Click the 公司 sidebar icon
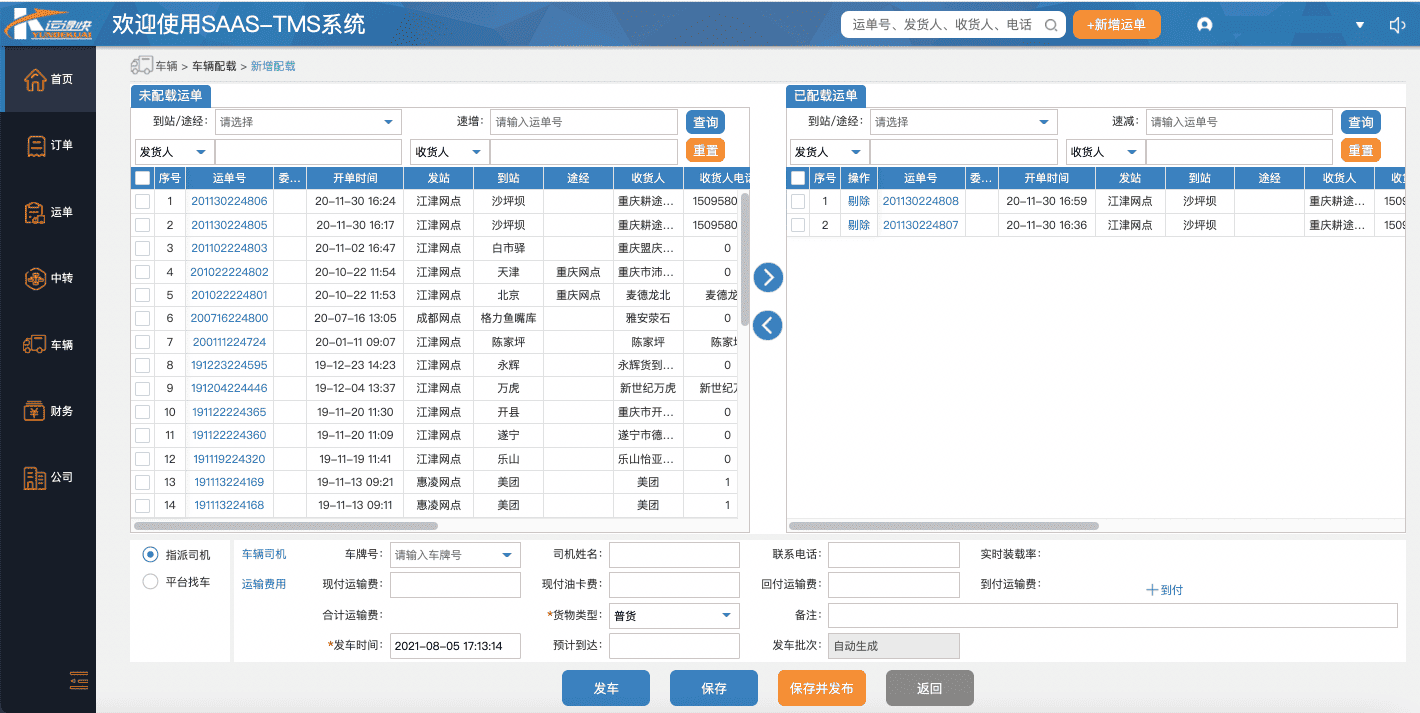The width and height of the screenshot is (1420, 713). coord(36,477)
